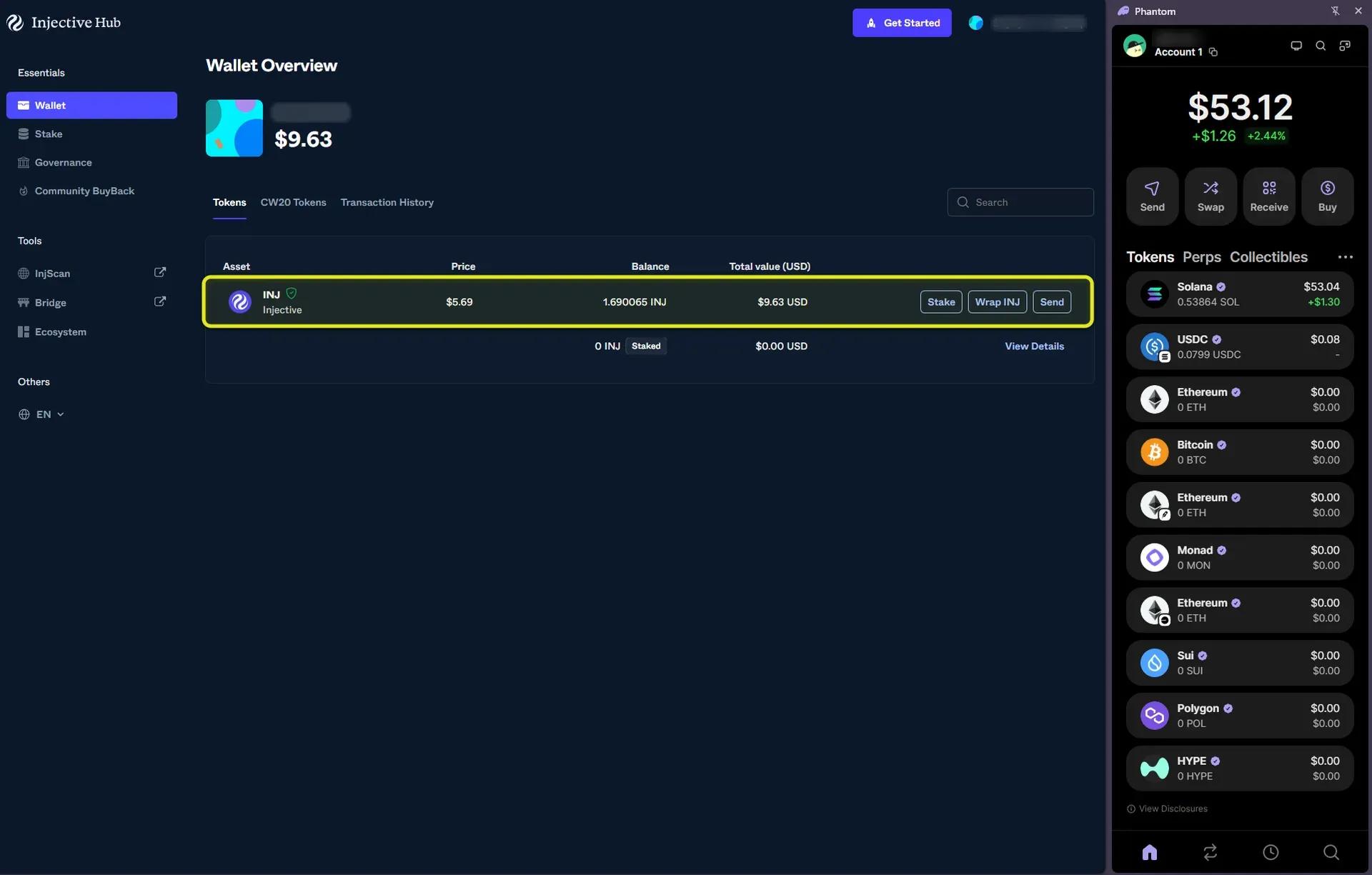Switch to Collectibles tab in Phantom
The width and height of the screenshot is (1372, 875).
[x=1268, y=257]
